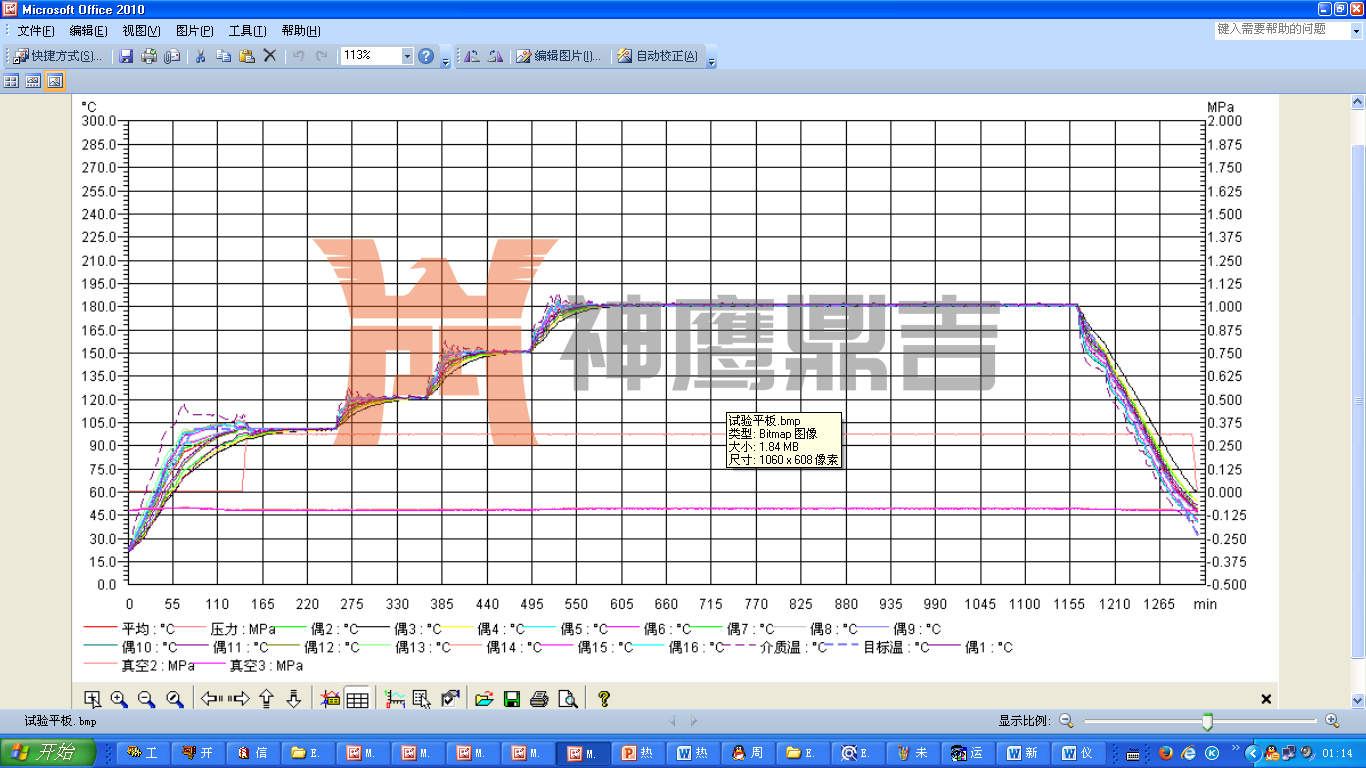Open the 文件(F) menu
Viewport: 1366px width, 768px height.
(x=35, y=31)
